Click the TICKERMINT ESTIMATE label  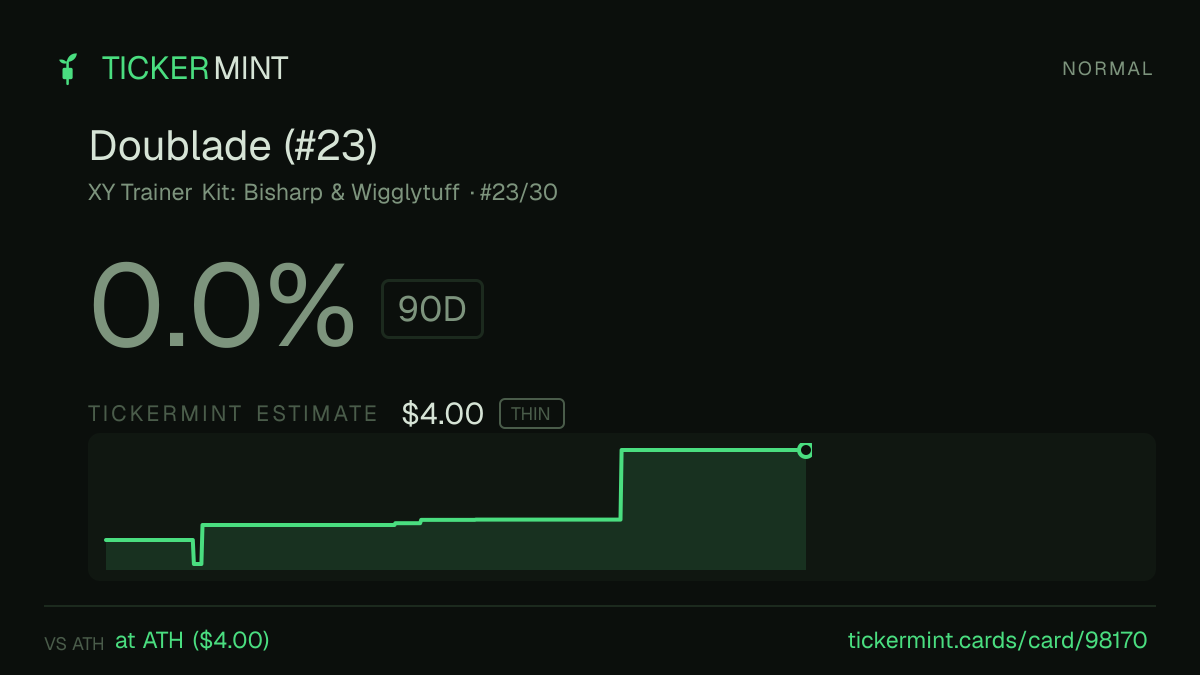click(233, 414)
